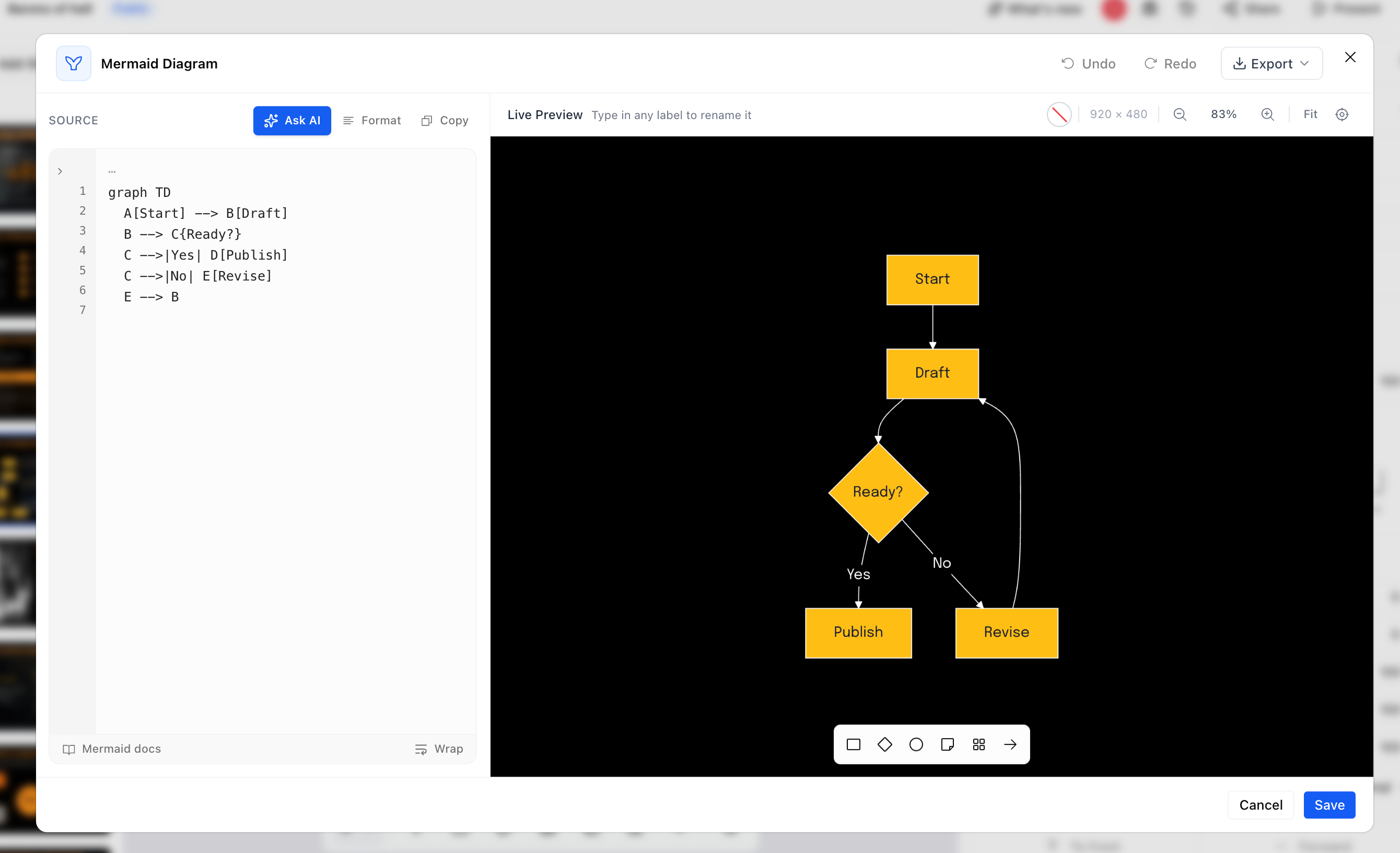Image resolution: width=1400 pixels, height=853 pixels.
Task: Undo the last diagram edit
Action: pyautogui.click(x=1088, y=64)
